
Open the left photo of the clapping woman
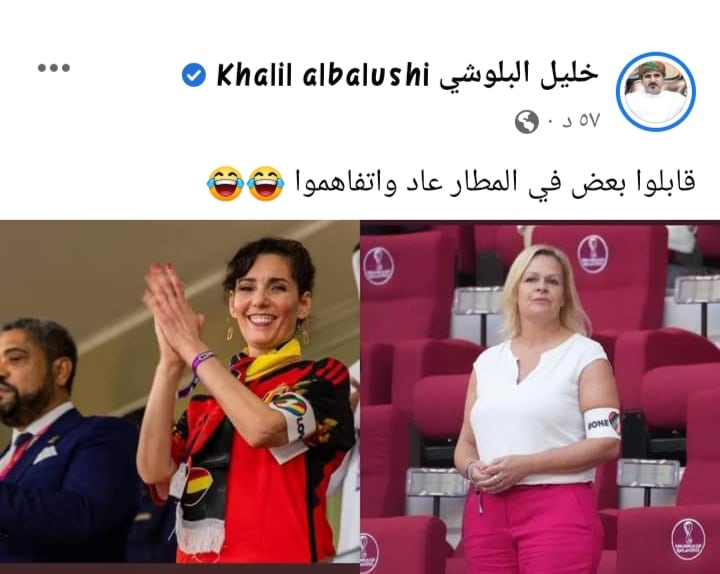click(x=180, y=397)
